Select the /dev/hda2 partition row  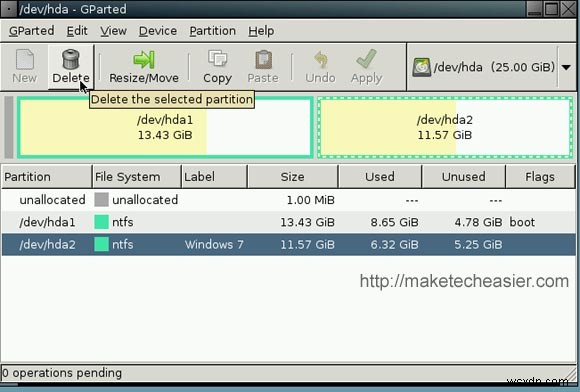[289, 244]
